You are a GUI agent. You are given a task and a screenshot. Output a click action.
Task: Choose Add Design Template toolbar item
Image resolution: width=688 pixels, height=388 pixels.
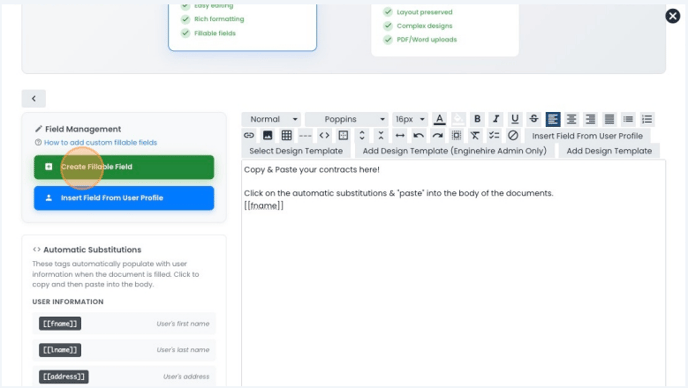click(609, 151)
